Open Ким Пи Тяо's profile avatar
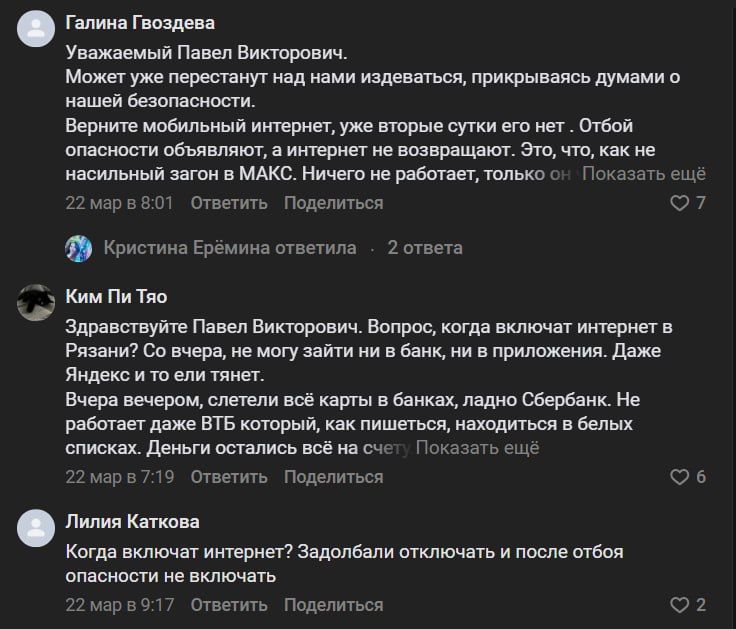The width and height of the screenshot is (736, 629). tap(37, 304)
